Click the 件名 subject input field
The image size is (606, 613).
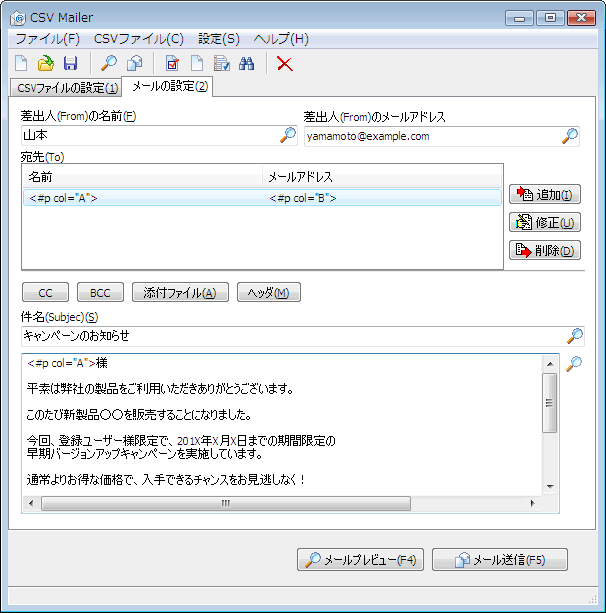[x=290, y=336]
